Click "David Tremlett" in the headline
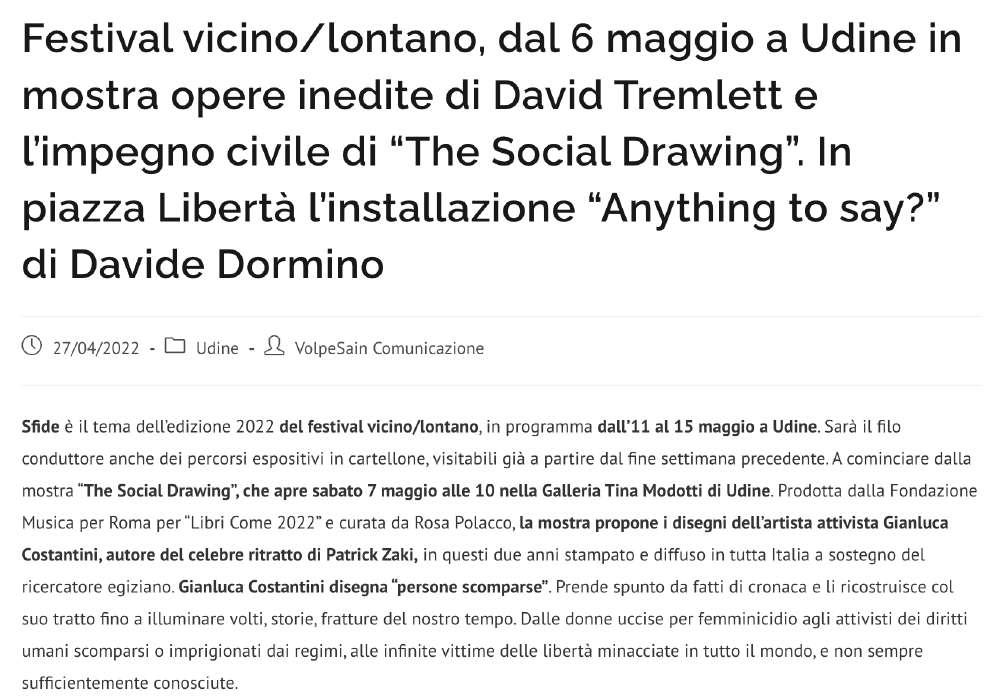Viewport: 1003px width, 698px height. coord(638,95)
